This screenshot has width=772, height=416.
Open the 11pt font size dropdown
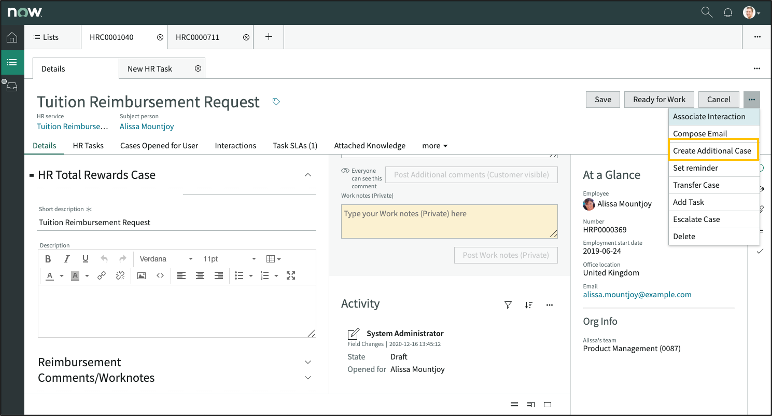229,259
